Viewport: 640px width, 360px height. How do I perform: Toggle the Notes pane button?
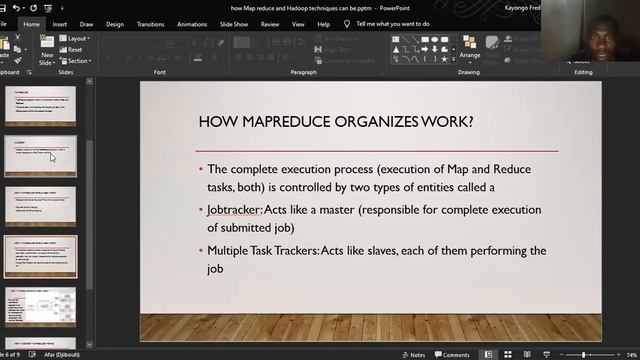coord(413,355)
